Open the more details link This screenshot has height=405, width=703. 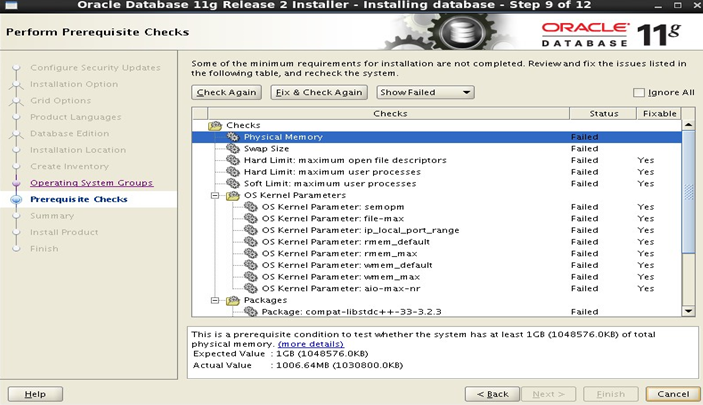tap(311, 344)
